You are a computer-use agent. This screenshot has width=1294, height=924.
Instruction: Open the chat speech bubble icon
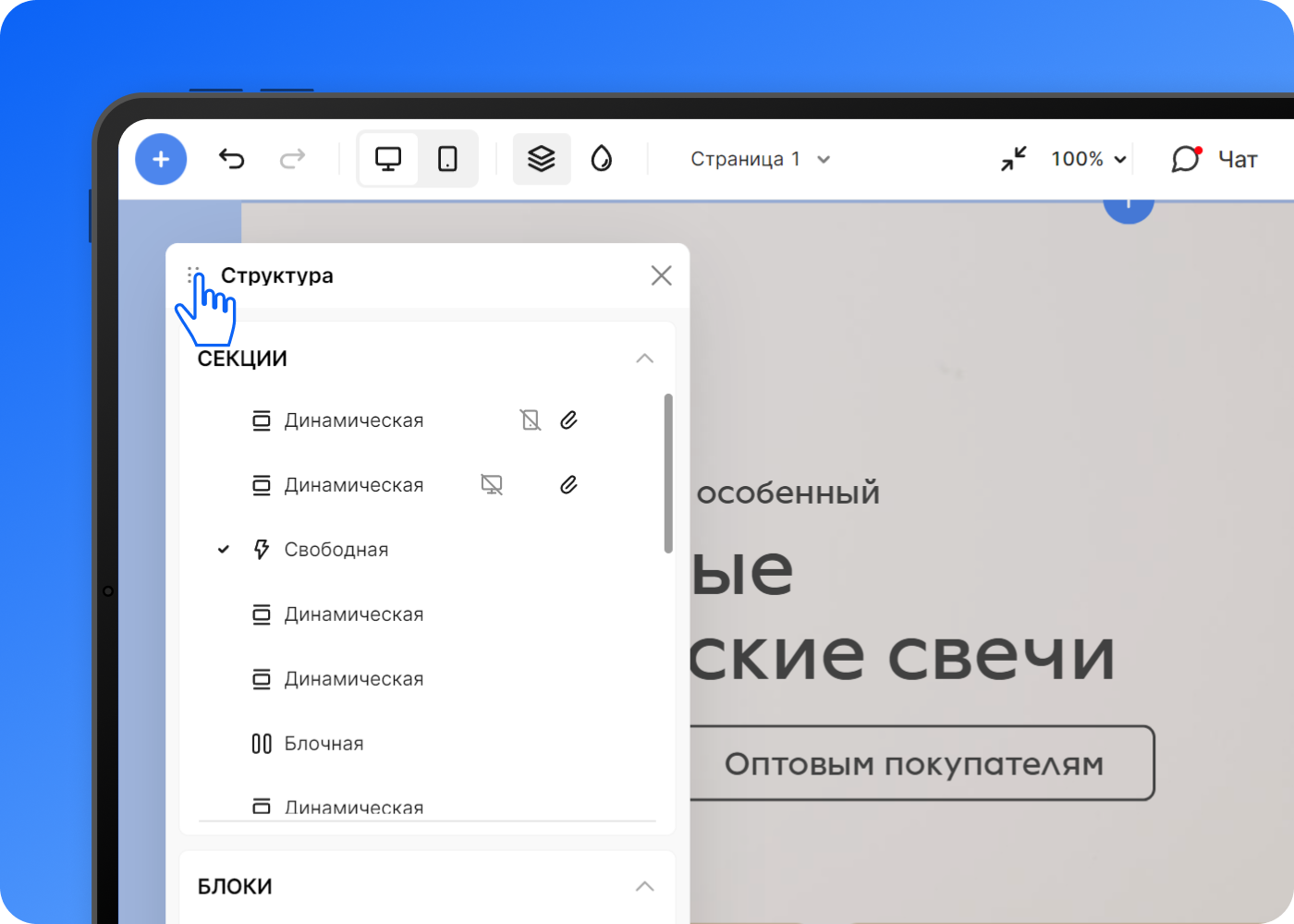click(x=1185, y=159)
